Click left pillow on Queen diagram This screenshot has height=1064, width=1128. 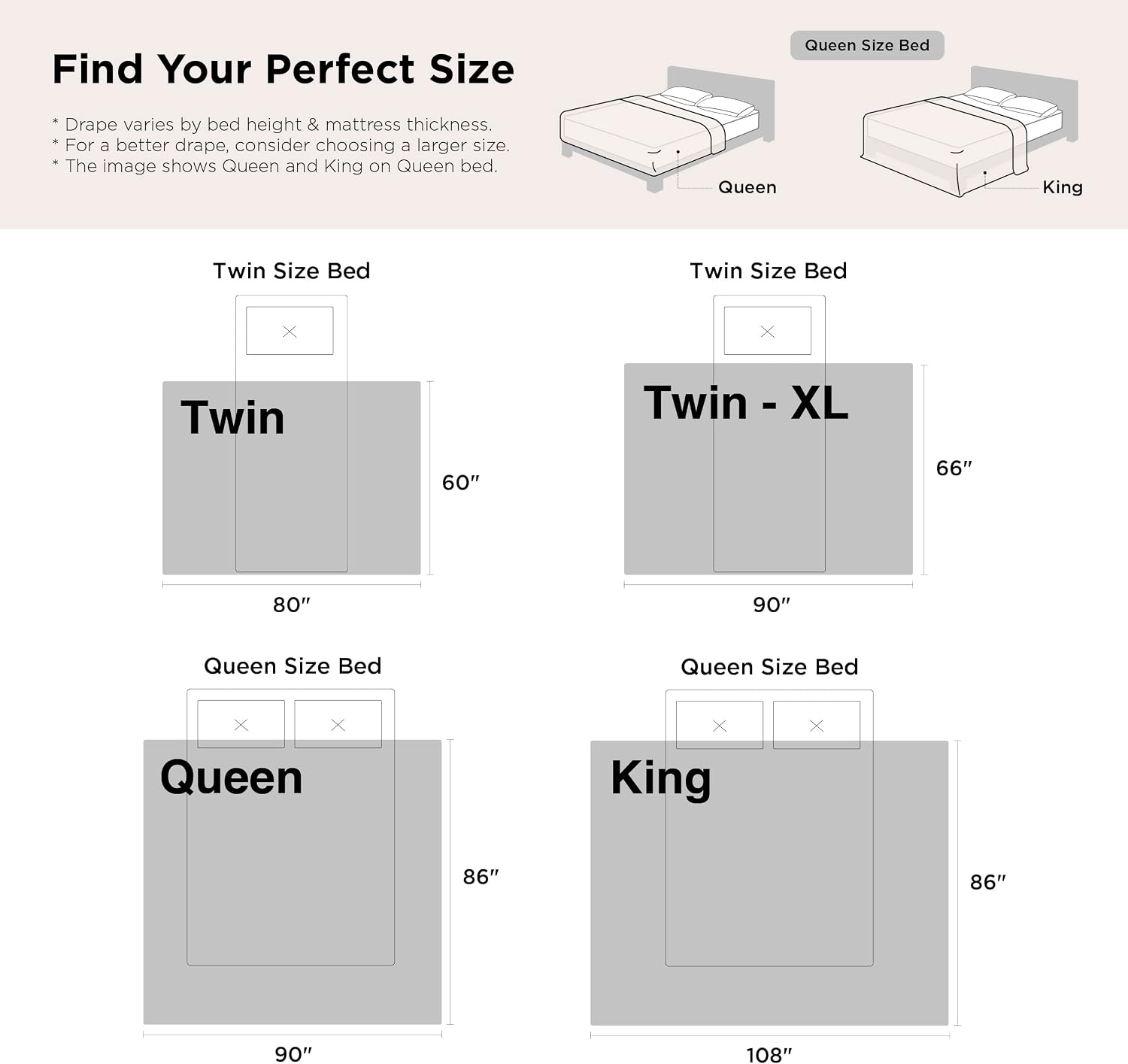tap(241, 724)
